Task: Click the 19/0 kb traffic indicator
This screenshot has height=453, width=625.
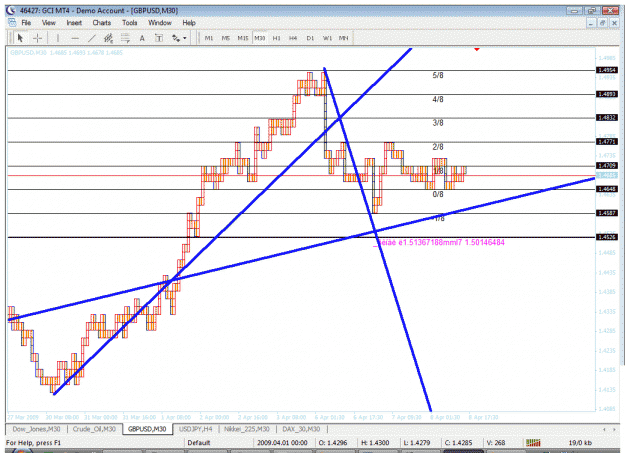Action: tap(580, 443)
